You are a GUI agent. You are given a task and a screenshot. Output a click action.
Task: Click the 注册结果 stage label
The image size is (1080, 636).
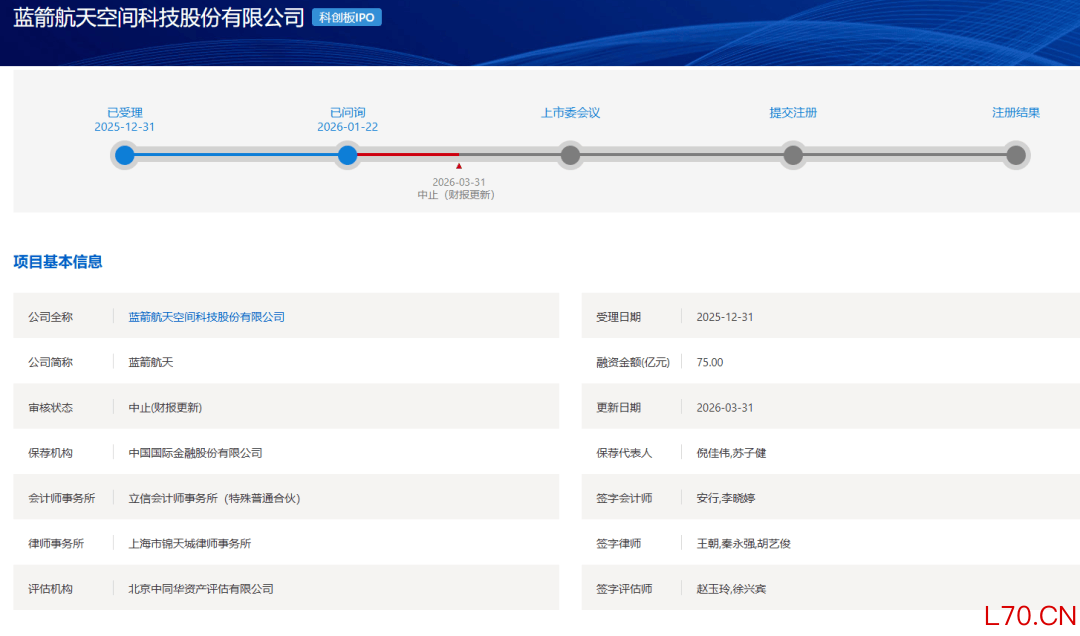(1016, 113)
